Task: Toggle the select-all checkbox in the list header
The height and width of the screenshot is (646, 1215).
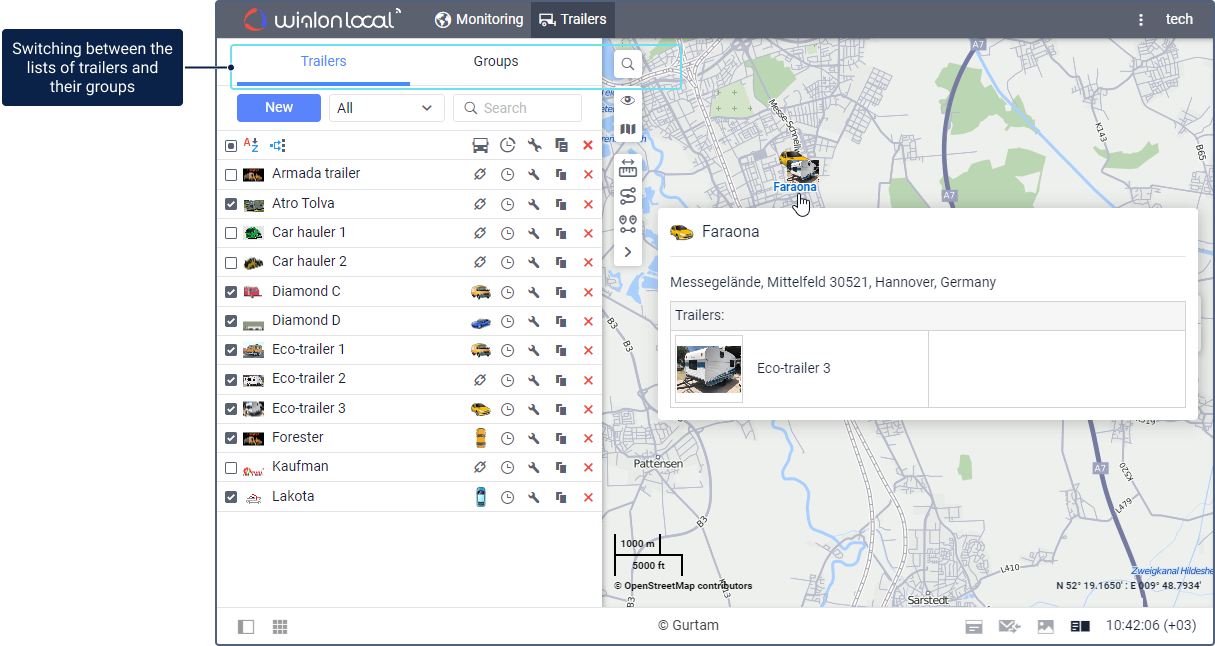Action: (x=231, y=146)
